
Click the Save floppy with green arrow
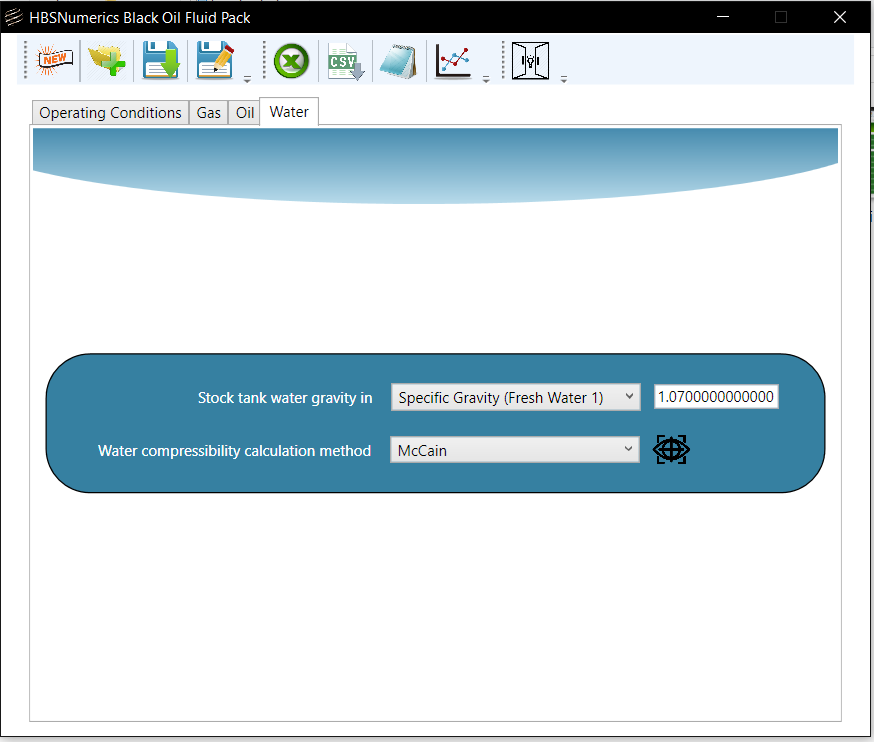(x=161, y=60)
